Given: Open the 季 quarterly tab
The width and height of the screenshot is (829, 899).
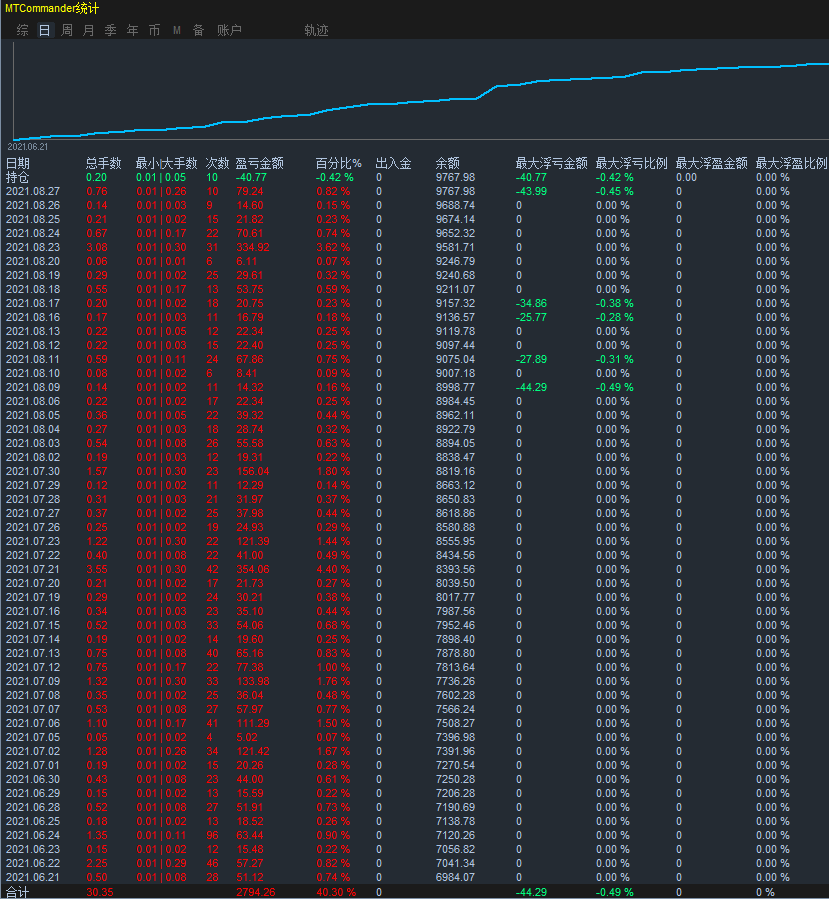Looking at the screenshot, I should tap(110, 30).
